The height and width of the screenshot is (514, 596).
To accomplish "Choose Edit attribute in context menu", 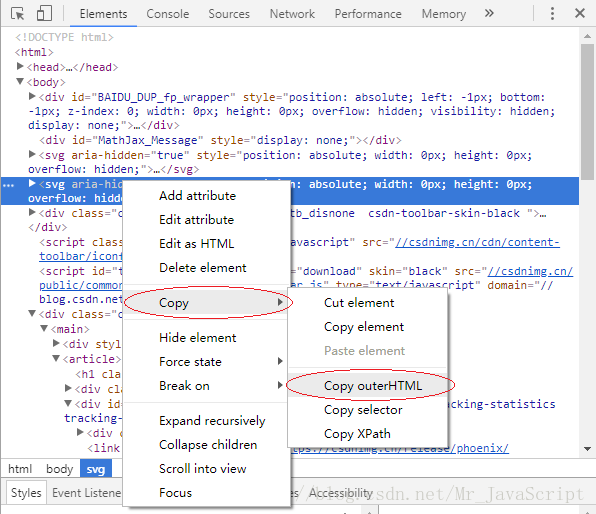I will 207,220.
